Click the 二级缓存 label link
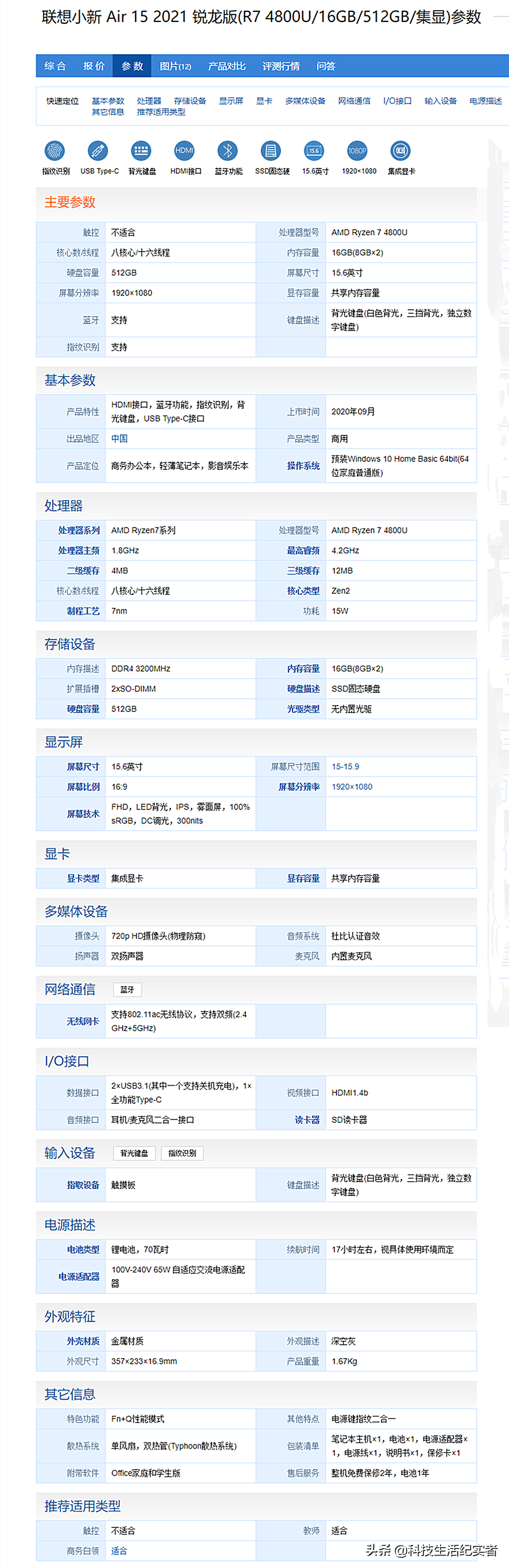The width and height of the screenshot is (509, 1568). pos(83,571)
